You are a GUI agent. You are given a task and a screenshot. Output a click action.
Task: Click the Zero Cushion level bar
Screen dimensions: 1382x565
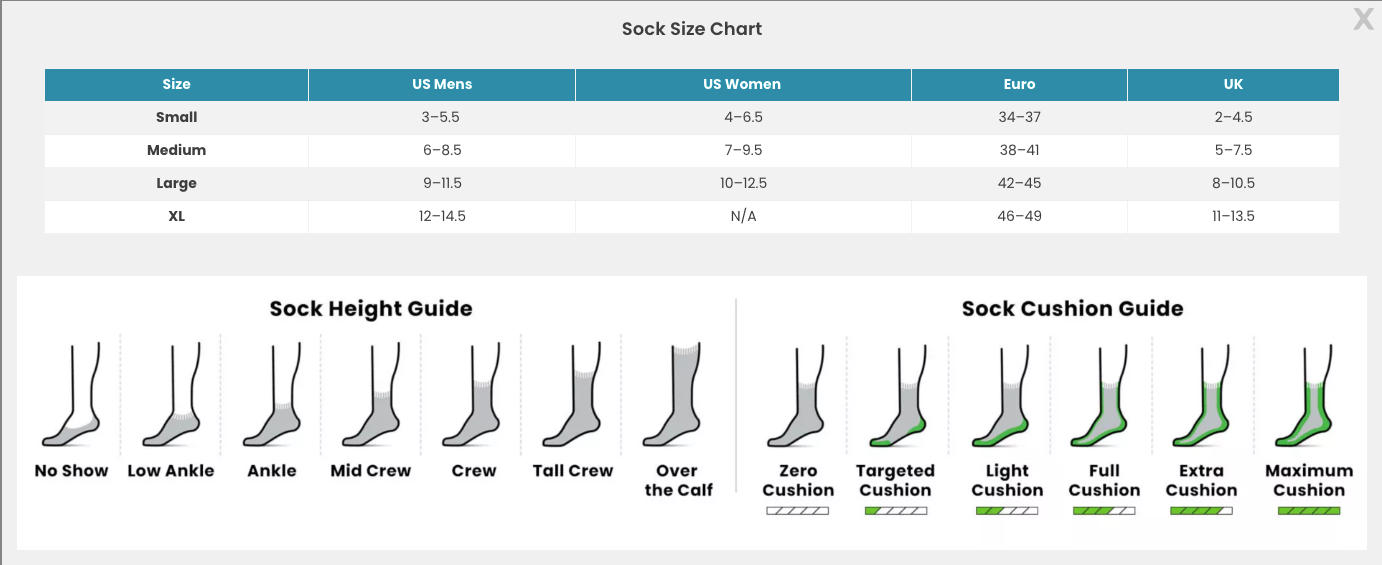point(797,511)
